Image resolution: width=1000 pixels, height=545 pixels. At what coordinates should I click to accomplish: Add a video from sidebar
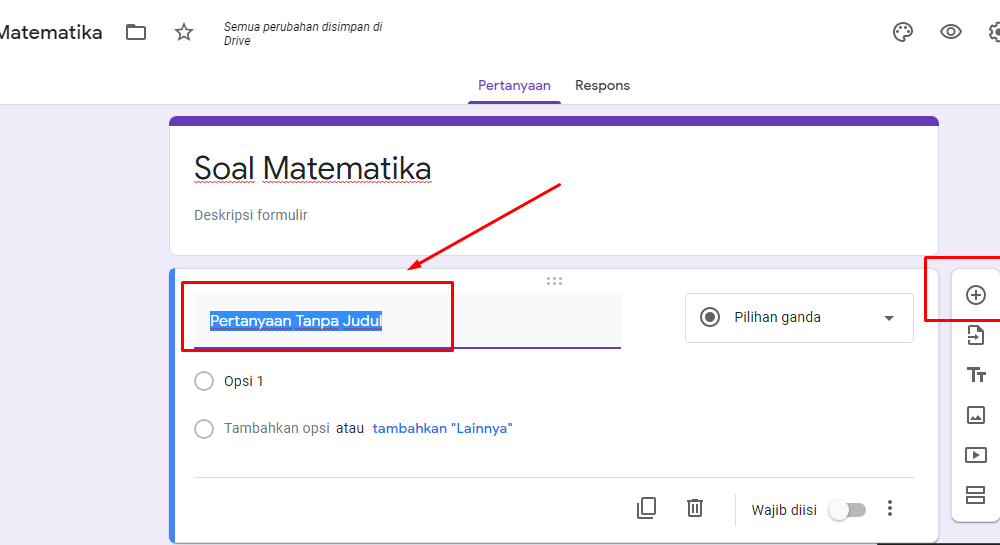pyautogui.click(x=975, y=455)
